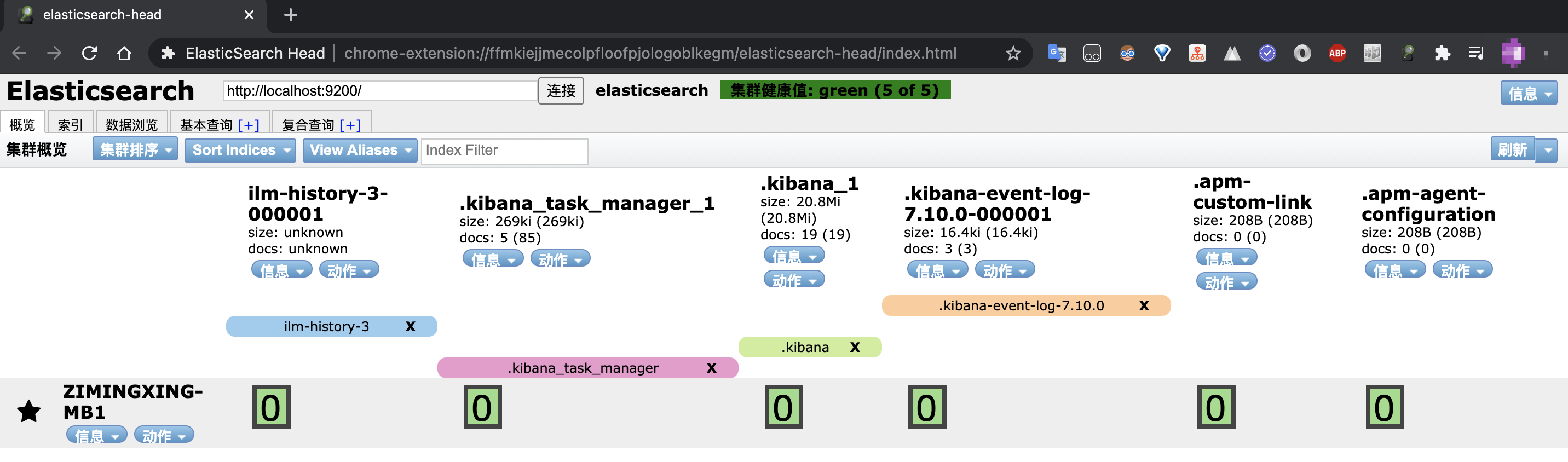
Task: Expand the arrow next to 刷新
Action: tap(1547, 150)
